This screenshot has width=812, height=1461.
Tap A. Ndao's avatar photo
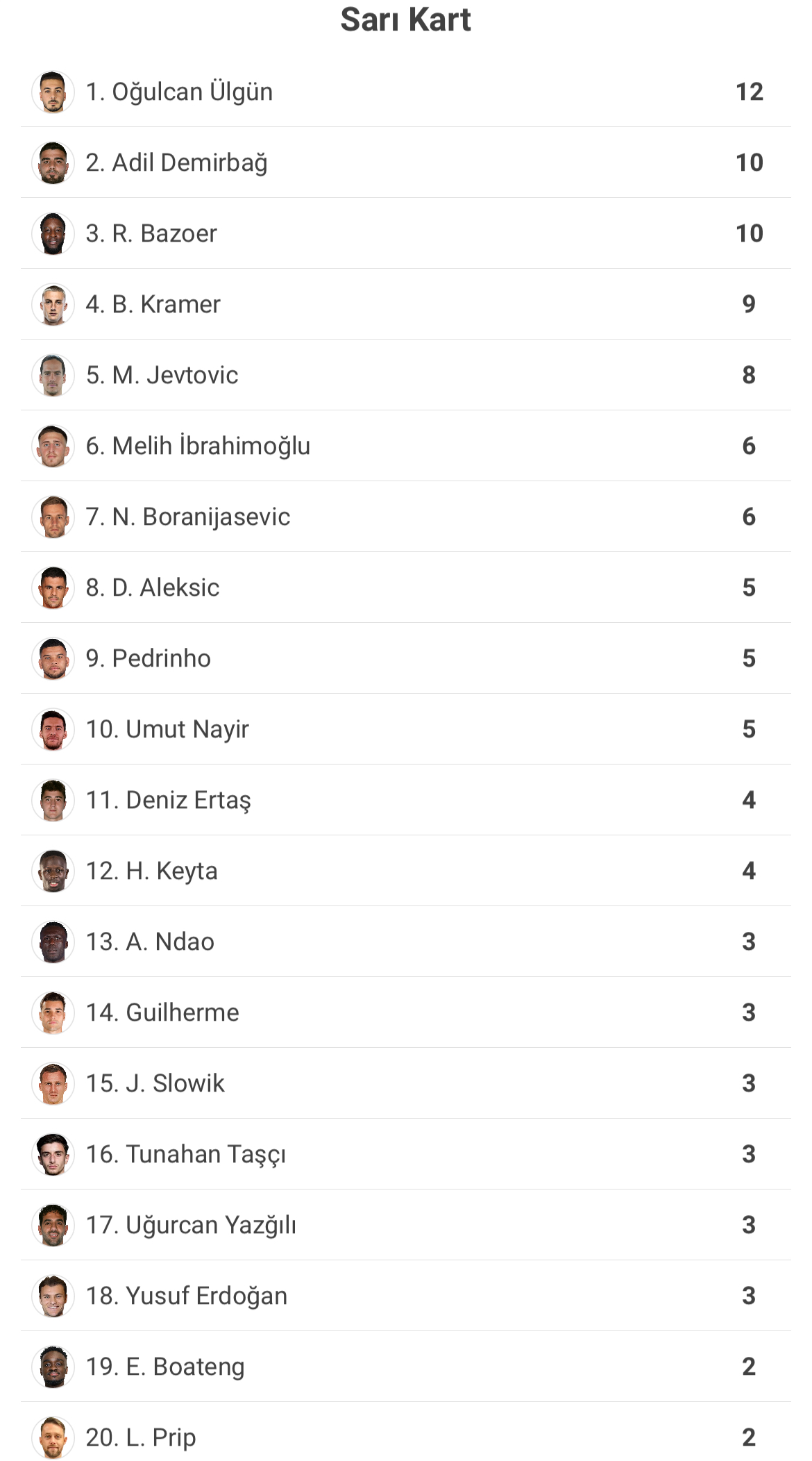53,942
